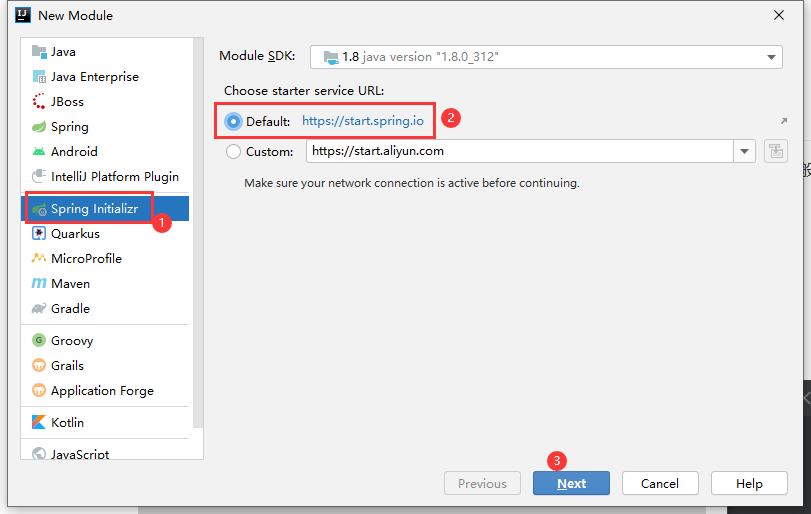Click the "Maven" list row text

(x=70, y=284)
